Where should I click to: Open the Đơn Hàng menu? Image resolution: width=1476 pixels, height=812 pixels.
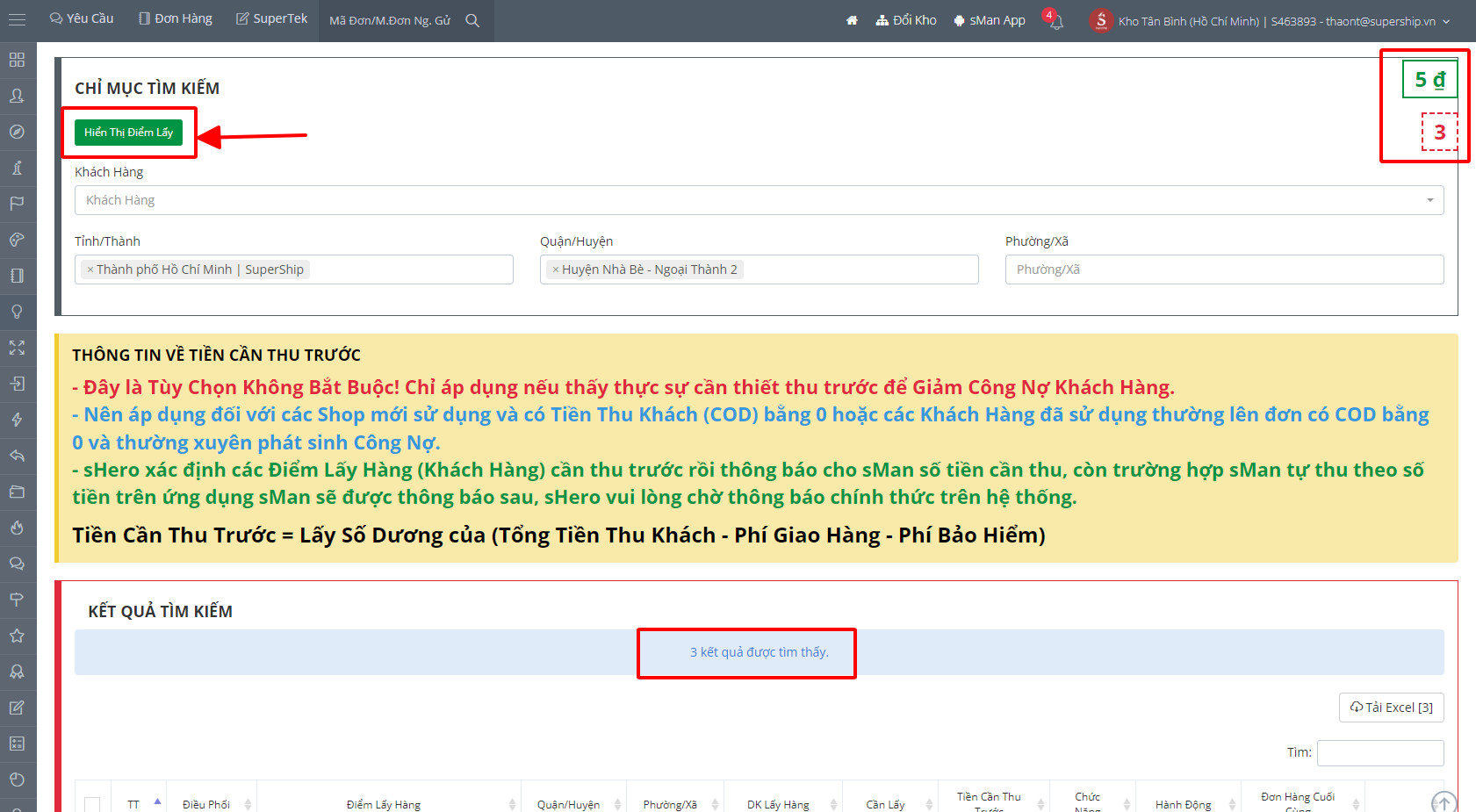coord(176,18)
